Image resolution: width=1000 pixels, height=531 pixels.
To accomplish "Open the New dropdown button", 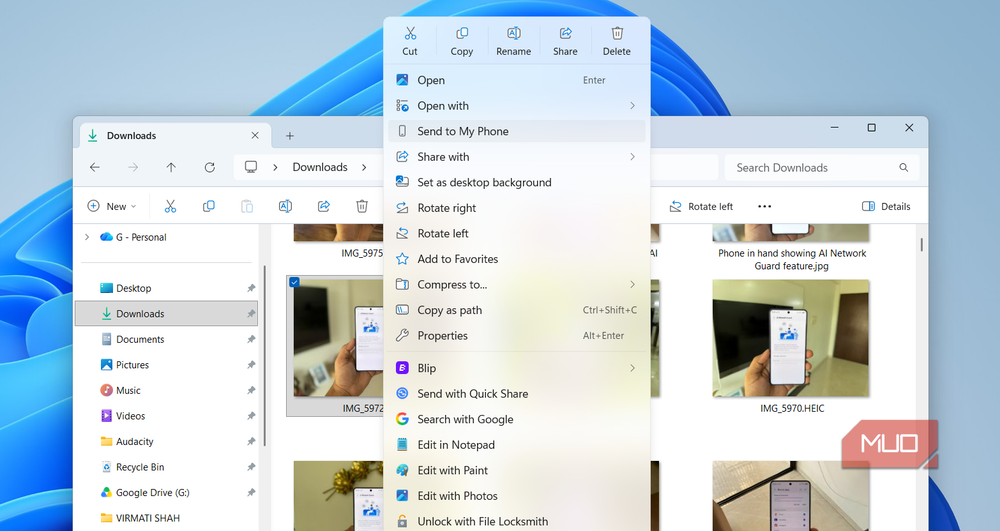I will click(112, 206).
